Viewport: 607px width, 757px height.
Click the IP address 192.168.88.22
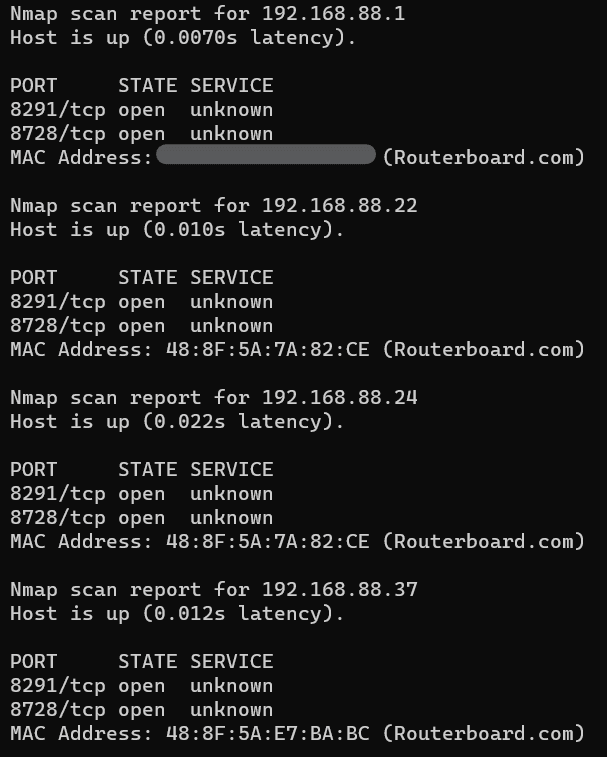click(x=339, y=206)
